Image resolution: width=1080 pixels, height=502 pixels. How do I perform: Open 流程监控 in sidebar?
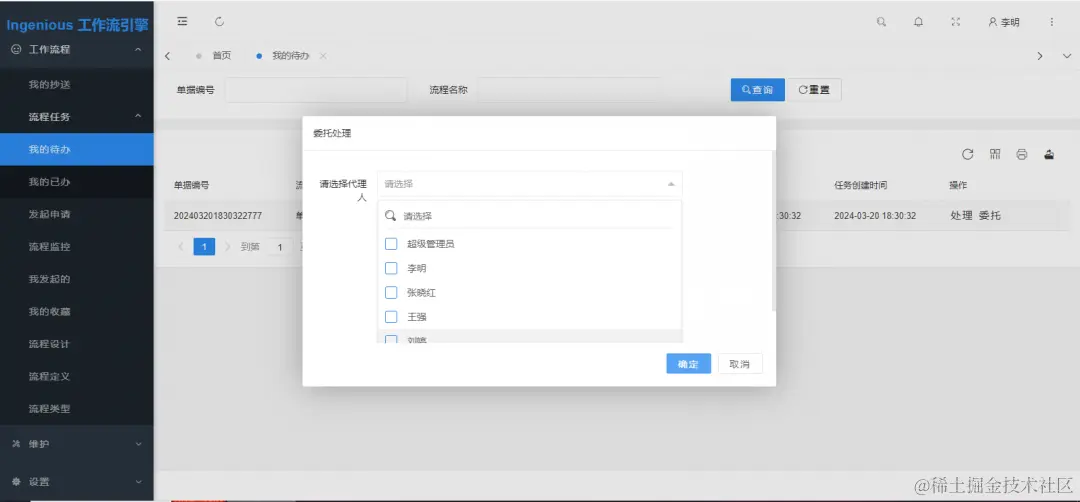76,247
